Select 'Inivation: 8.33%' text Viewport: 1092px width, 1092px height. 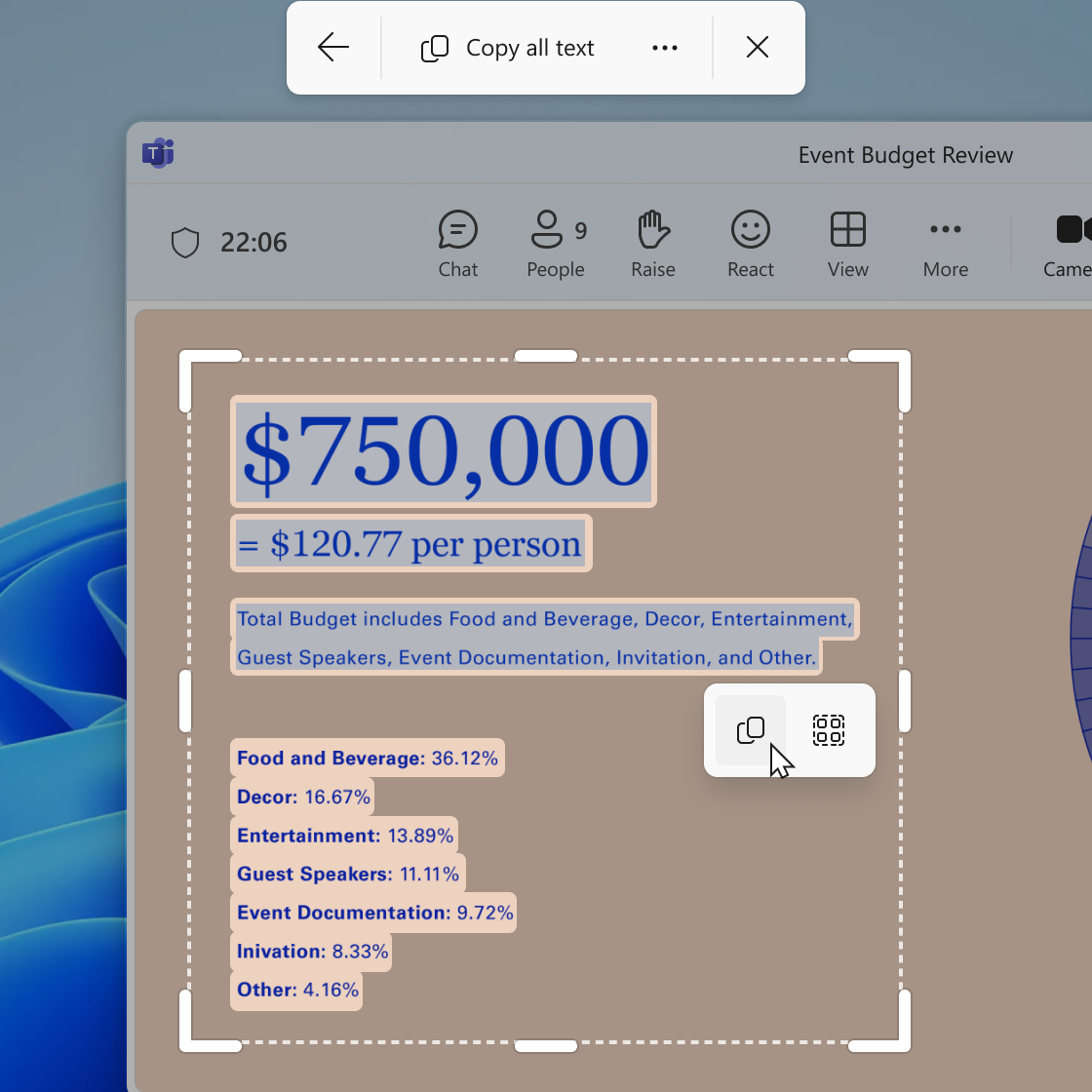[311, 952]
